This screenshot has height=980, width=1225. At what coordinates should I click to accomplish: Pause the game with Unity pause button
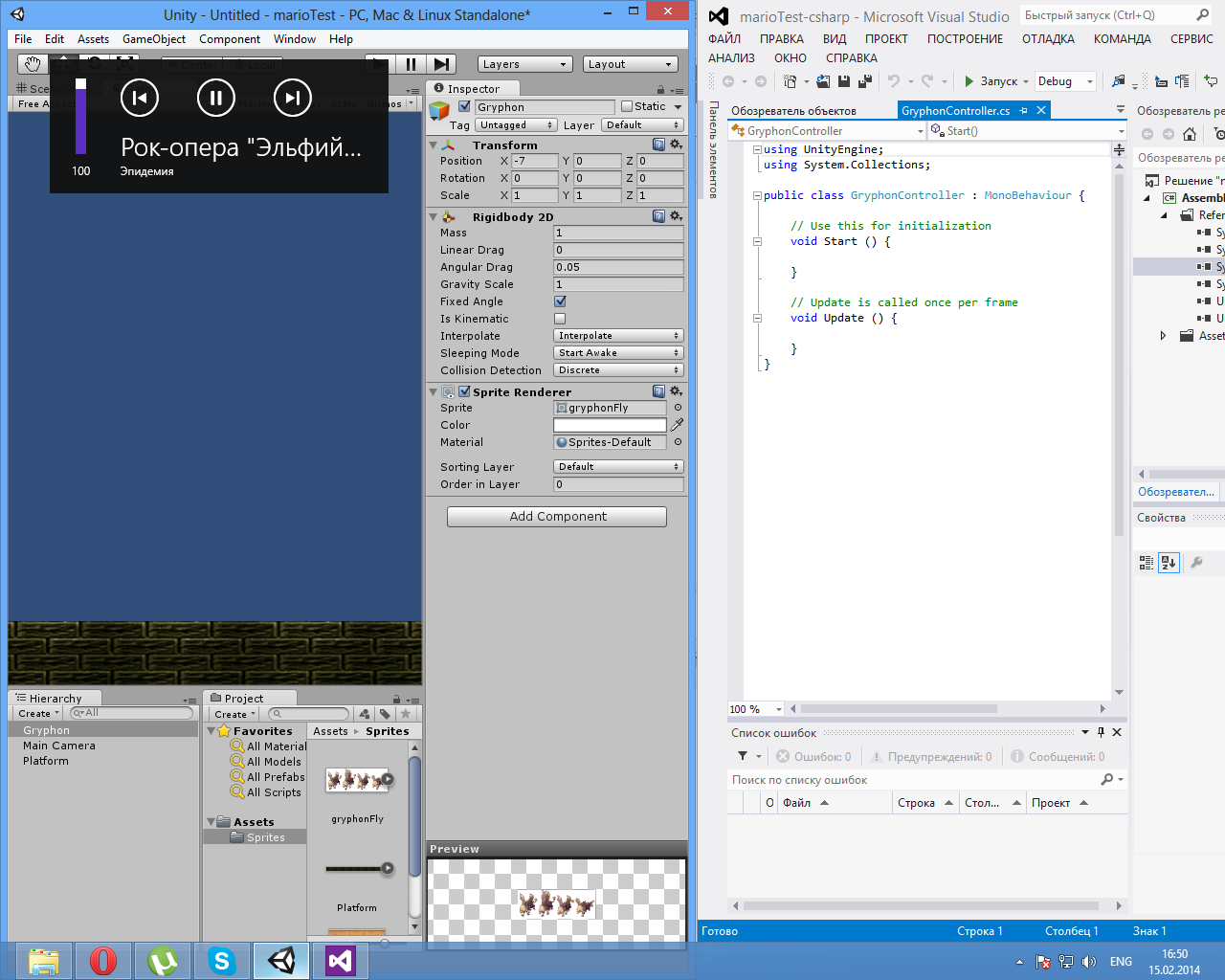pos(411,64)
